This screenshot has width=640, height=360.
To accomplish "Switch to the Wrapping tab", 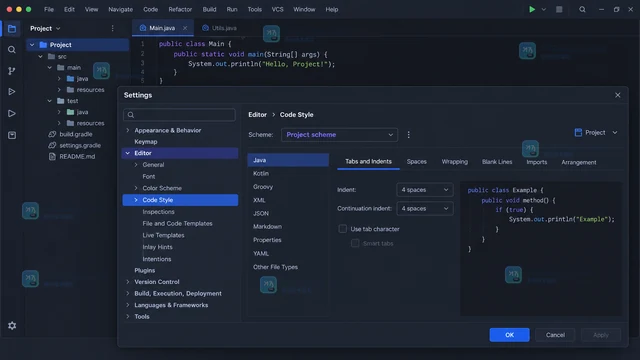I will click(455, 162).
